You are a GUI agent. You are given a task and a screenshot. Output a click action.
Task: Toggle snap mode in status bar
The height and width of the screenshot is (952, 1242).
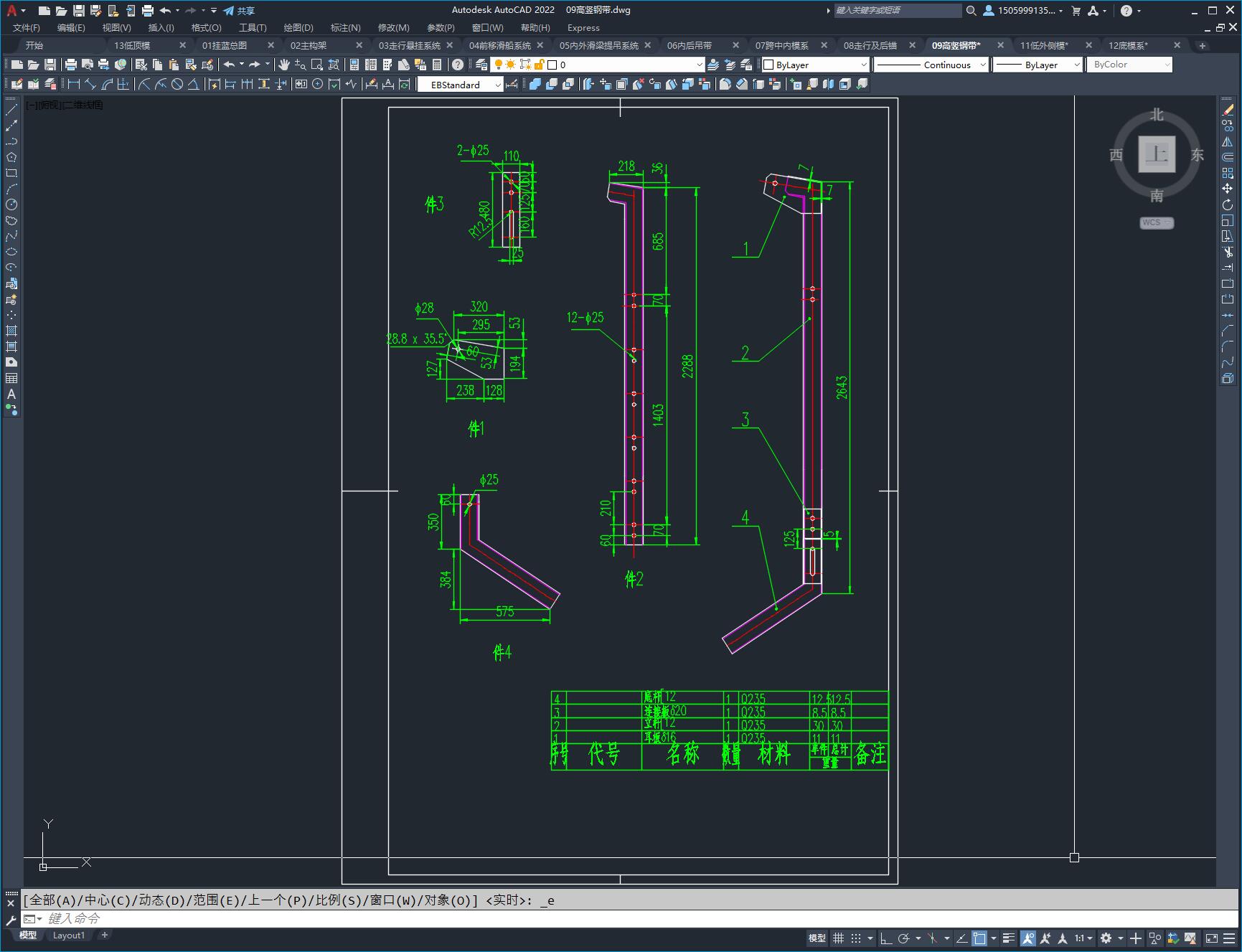pos(856,938)
